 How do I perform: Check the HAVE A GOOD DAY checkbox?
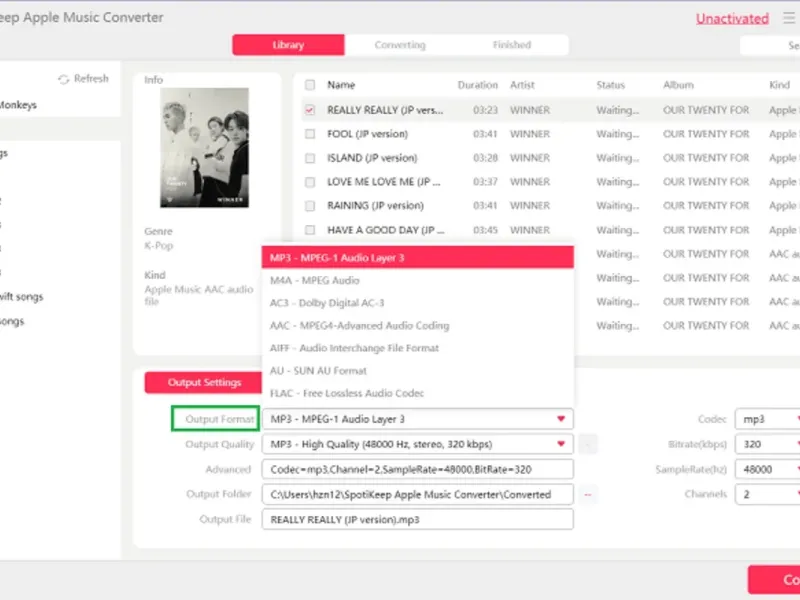(x=310, y=230)
